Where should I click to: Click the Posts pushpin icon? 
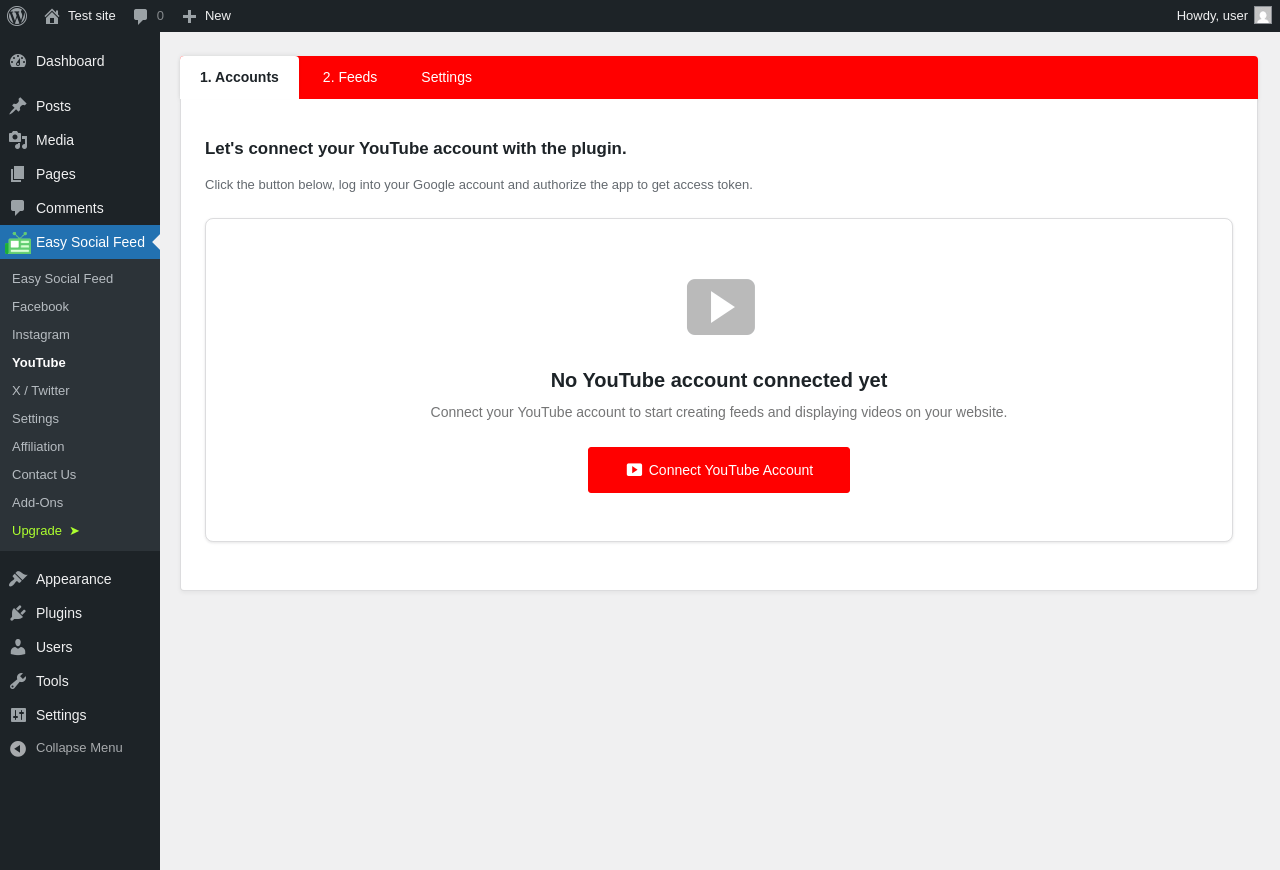[18, 106]
